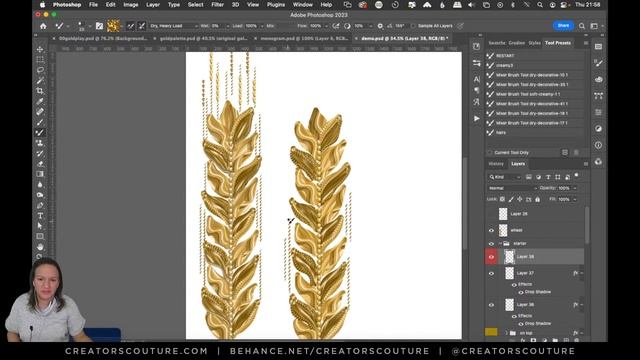Select the RESTART tool preset
The width and height of the screenshot is (640, 360).
coord(535,56)
